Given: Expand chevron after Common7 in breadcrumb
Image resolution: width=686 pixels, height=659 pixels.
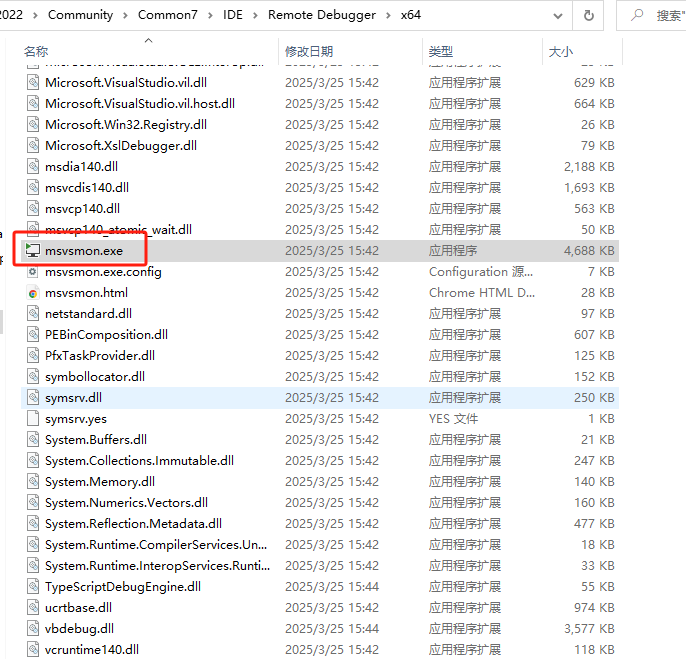Looking at the screenshot, I should pos(210,15).
